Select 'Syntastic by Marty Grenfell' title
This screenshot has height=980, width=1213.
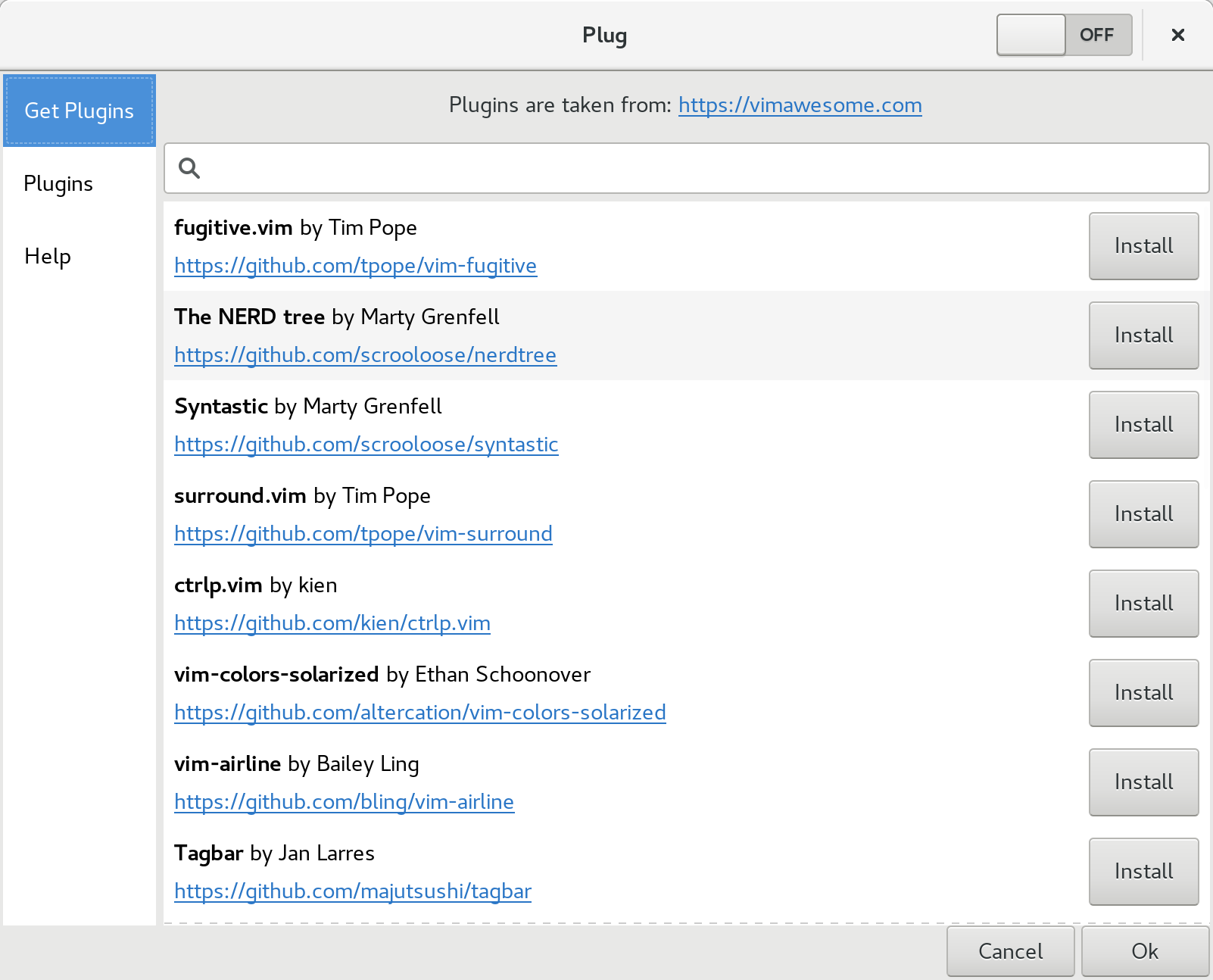(307, 407)
